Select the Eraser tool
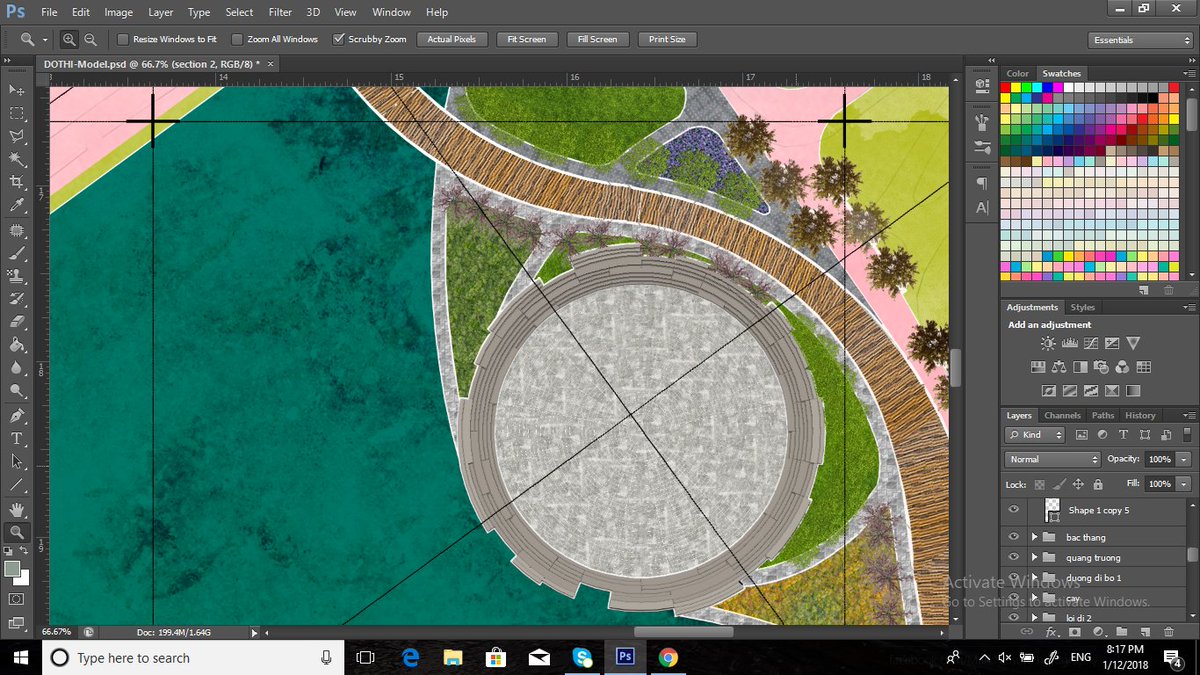The height and width of the screenshot is (675, 1200). coord(17,322)
